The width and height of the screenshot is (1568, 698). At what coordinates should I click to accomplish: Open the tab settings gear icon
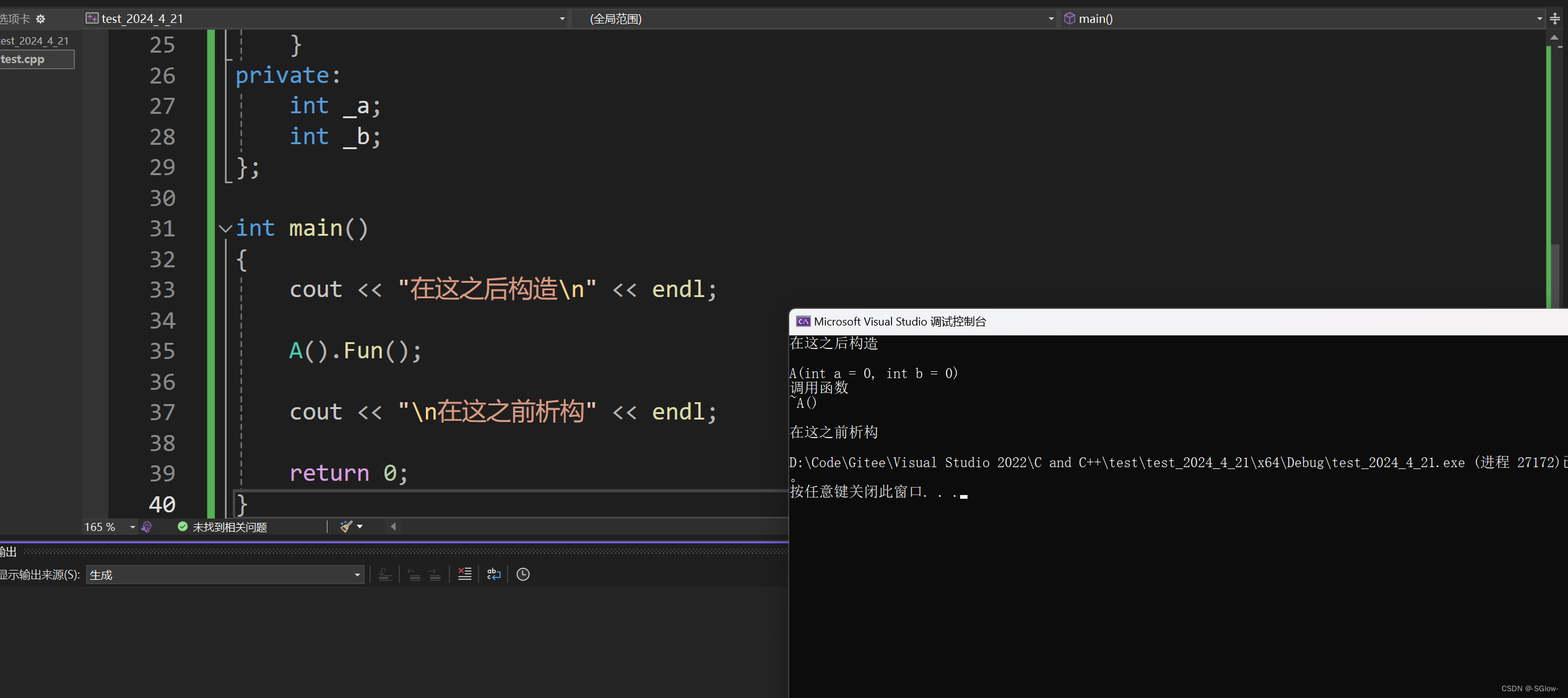pyautogui.click(x=41, y=19)
